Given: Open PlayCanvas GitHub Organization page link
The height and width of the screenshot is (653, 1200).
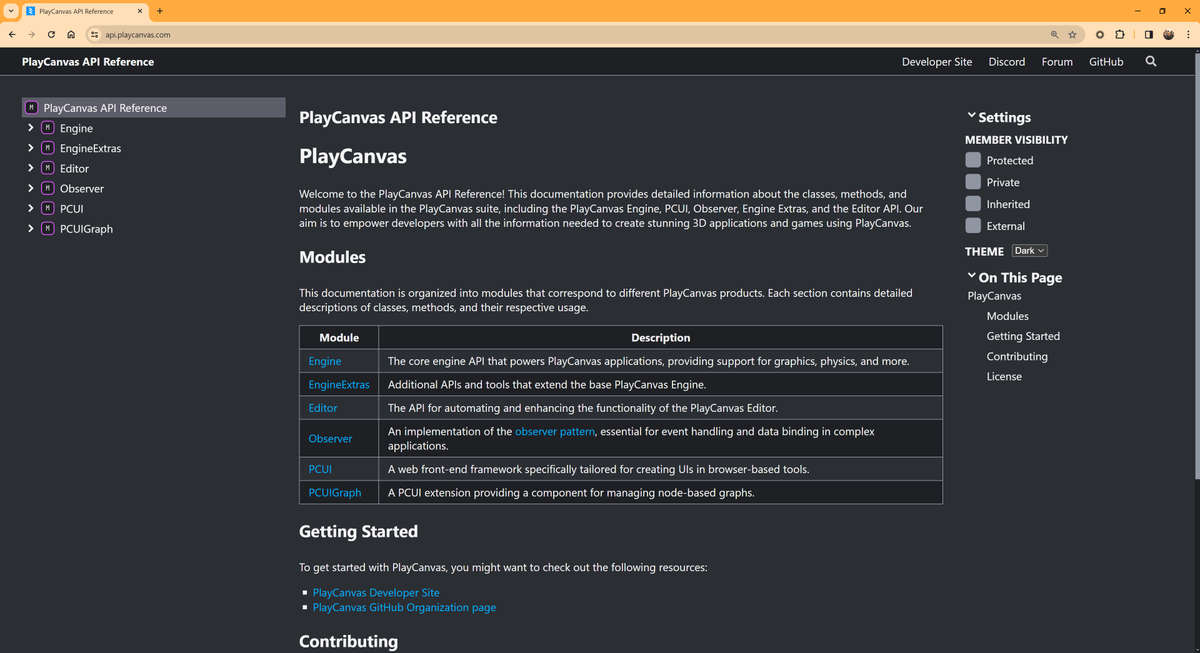Looking at the screenshot, I should 404,607.
